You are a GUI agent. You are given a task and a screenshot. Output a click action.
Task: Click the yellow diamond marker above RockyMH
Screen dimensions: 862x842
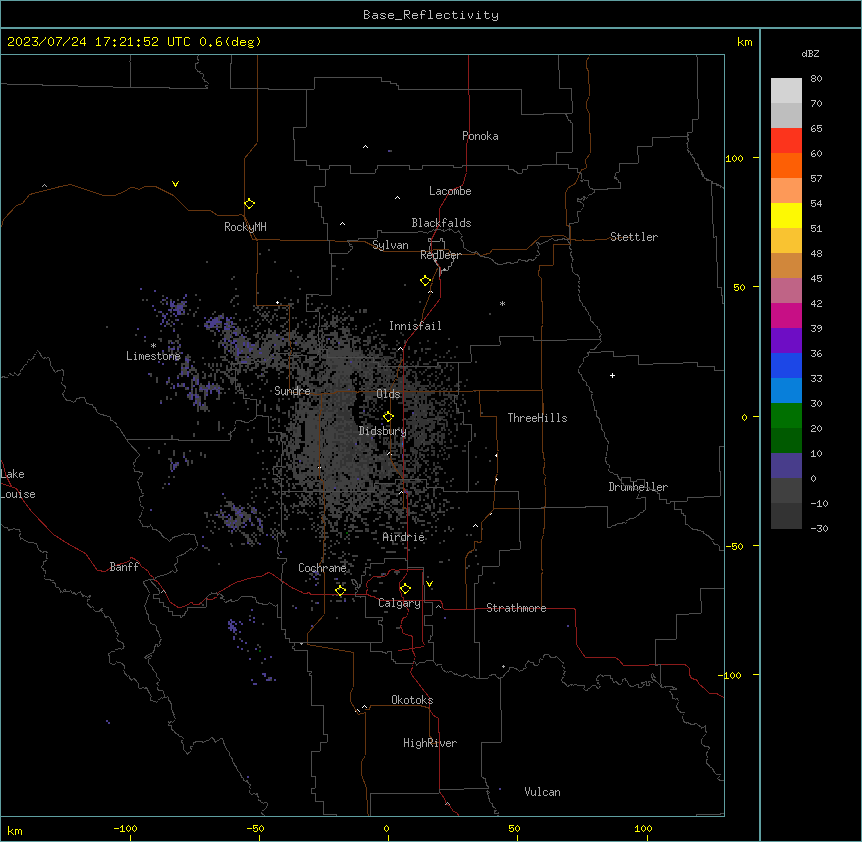point(250,204)
